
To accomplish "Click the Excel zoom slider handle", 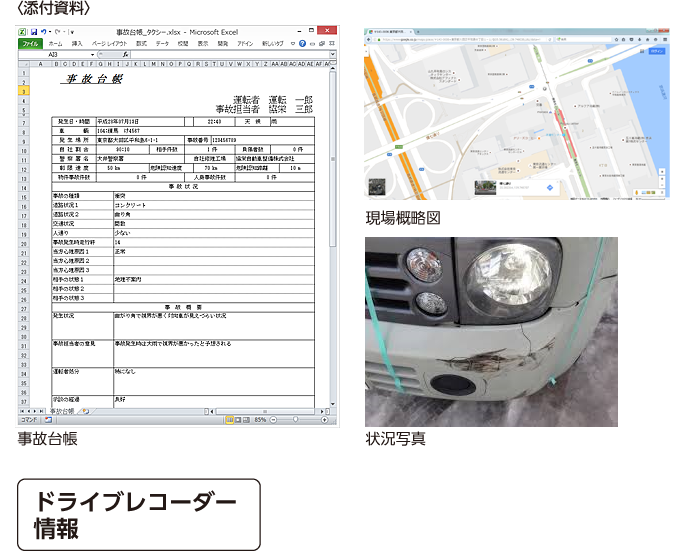I will (x=296, y=420).
